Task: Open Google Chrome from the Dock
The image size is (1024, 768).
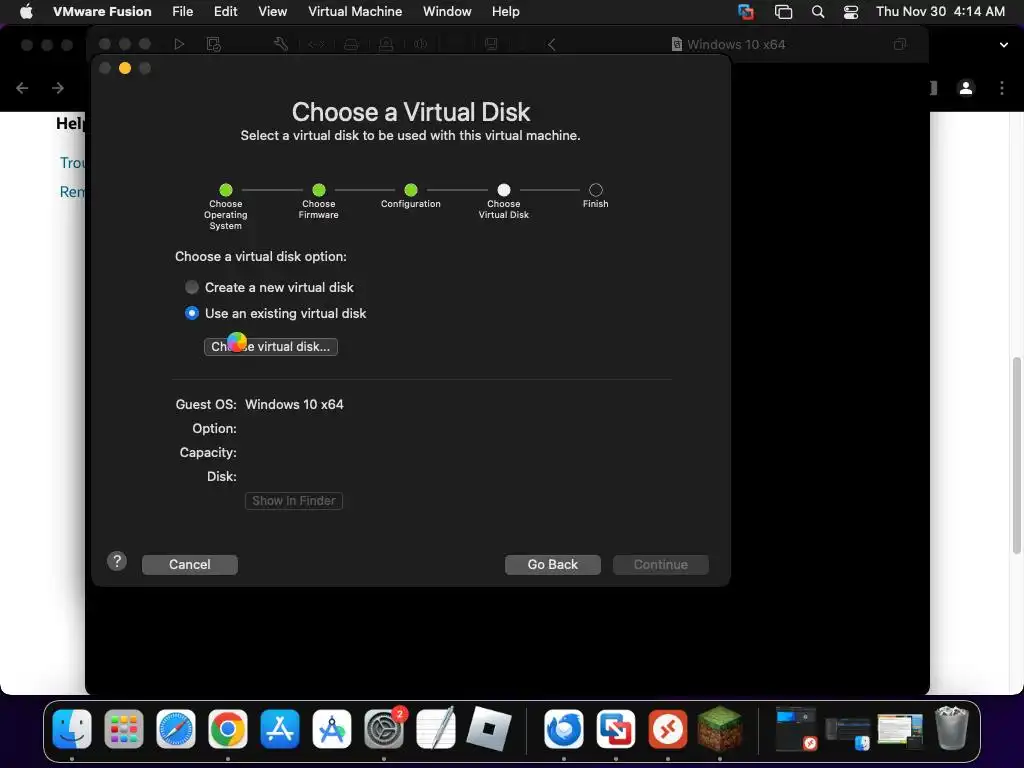Action: click(x=227, y=729)
